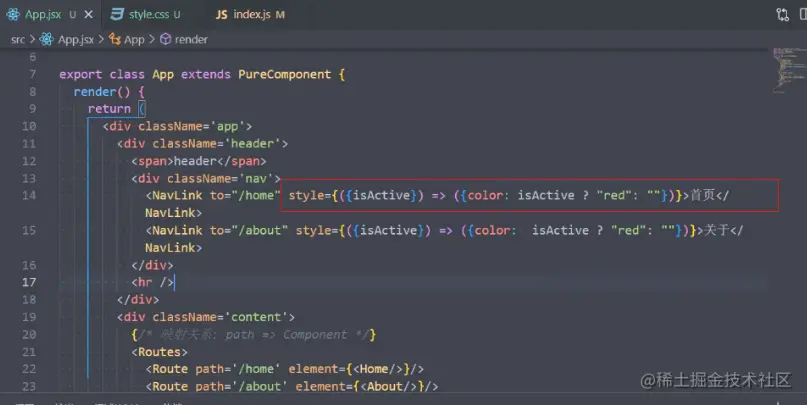Click the class symbol icon before App breadcrumb

(x=115, y=39)
